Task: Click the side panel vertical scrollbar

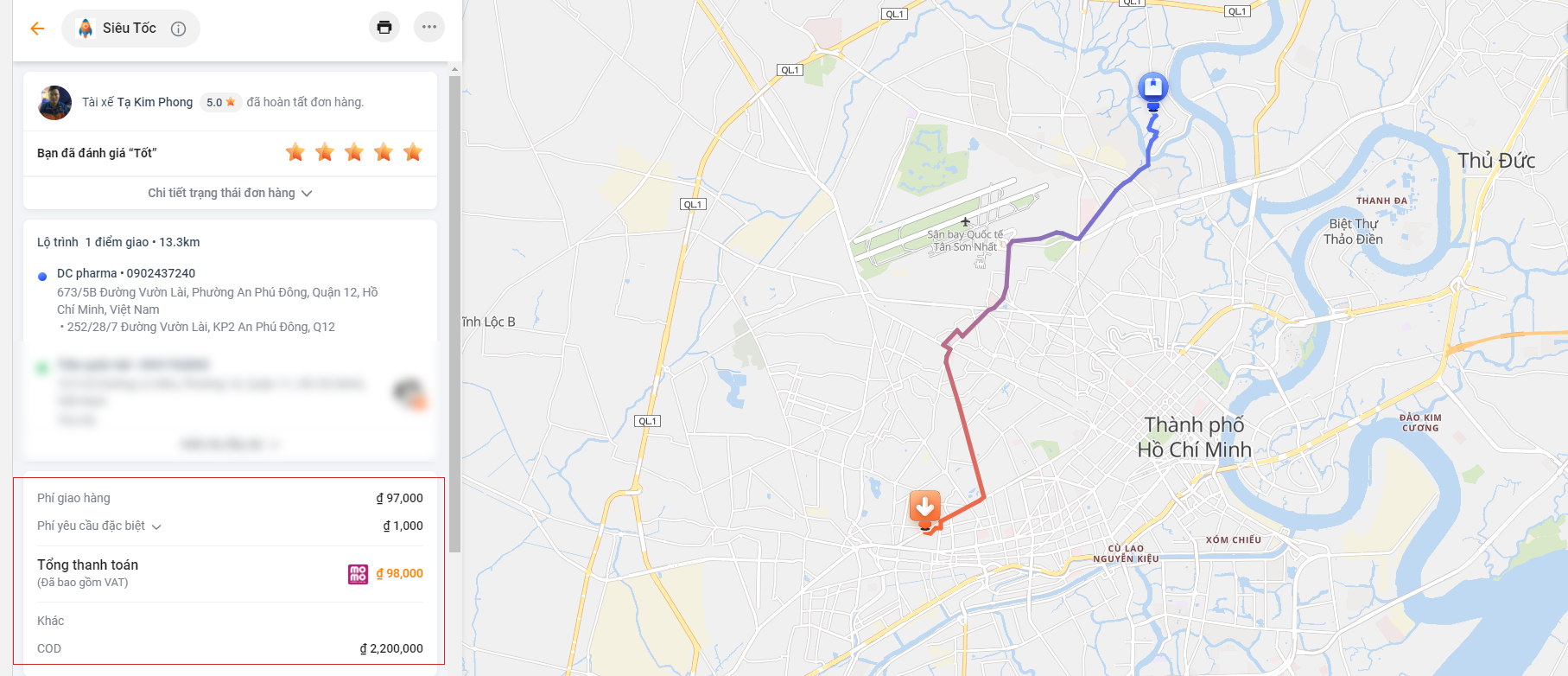Action: (454, 314)
